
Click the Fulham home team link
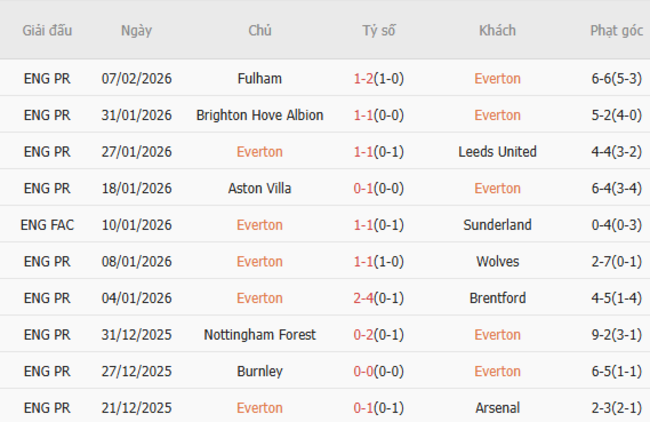[x=260, y=79]
